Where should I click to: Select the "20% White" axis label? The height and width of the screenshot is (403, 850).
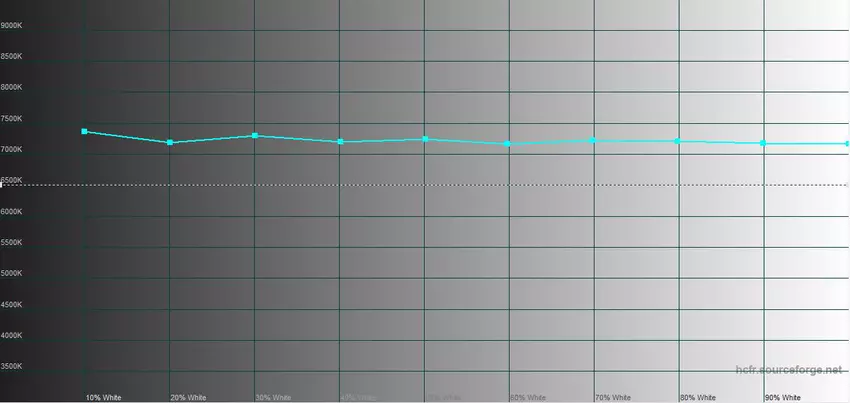188,397
